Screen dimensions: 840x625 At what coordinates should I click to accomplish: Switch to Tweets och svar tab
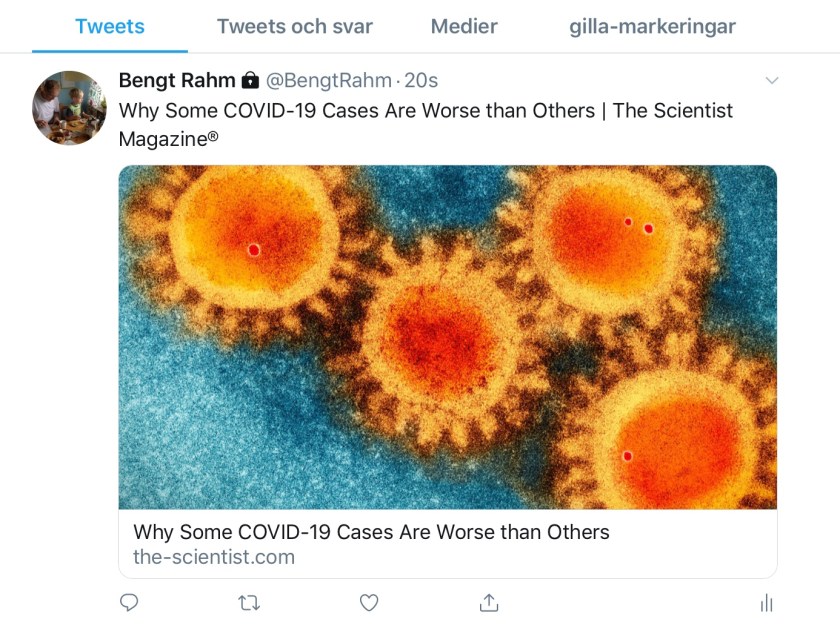point(294,27)
